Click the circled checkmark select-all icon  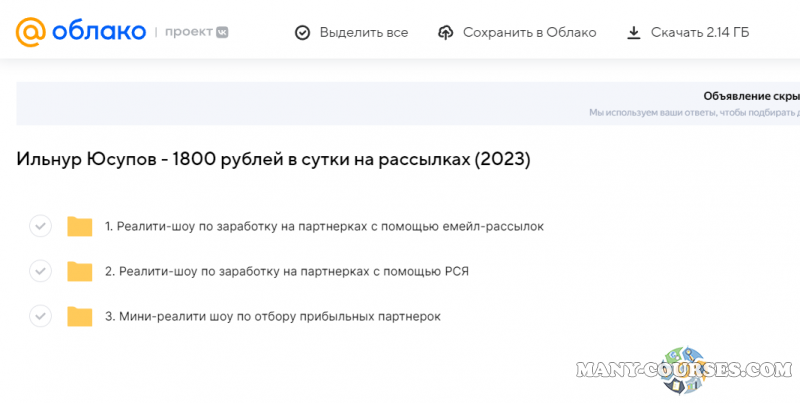(302, 33)
